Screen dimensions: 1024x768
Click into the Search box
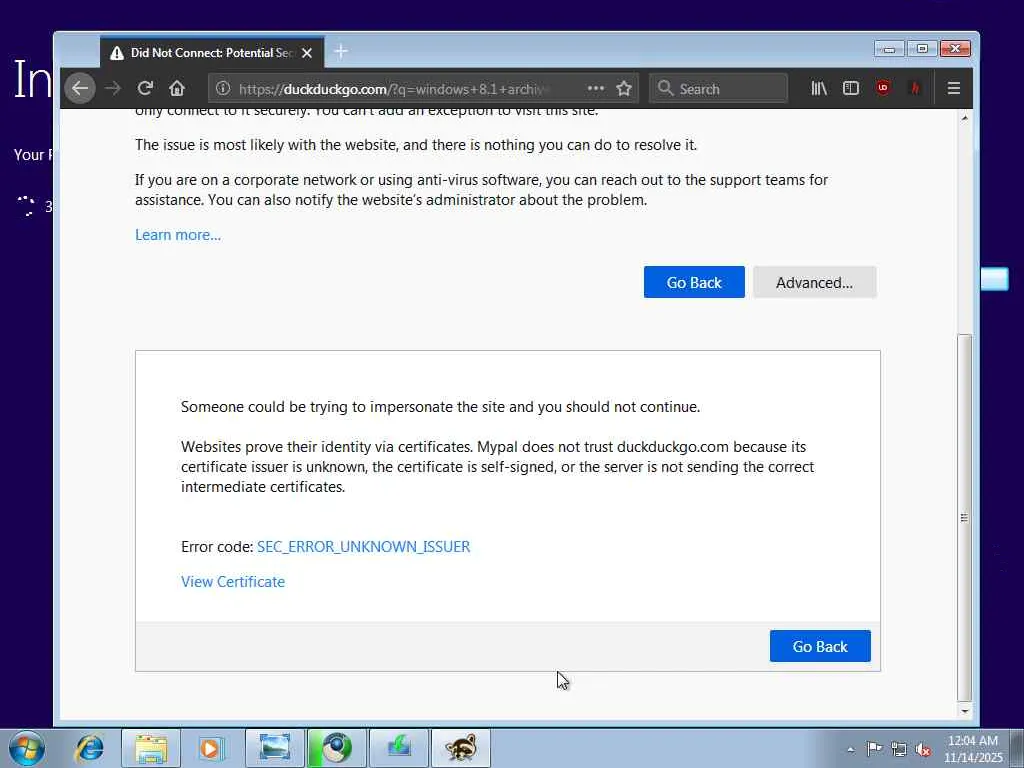click(x=718, y=88)
